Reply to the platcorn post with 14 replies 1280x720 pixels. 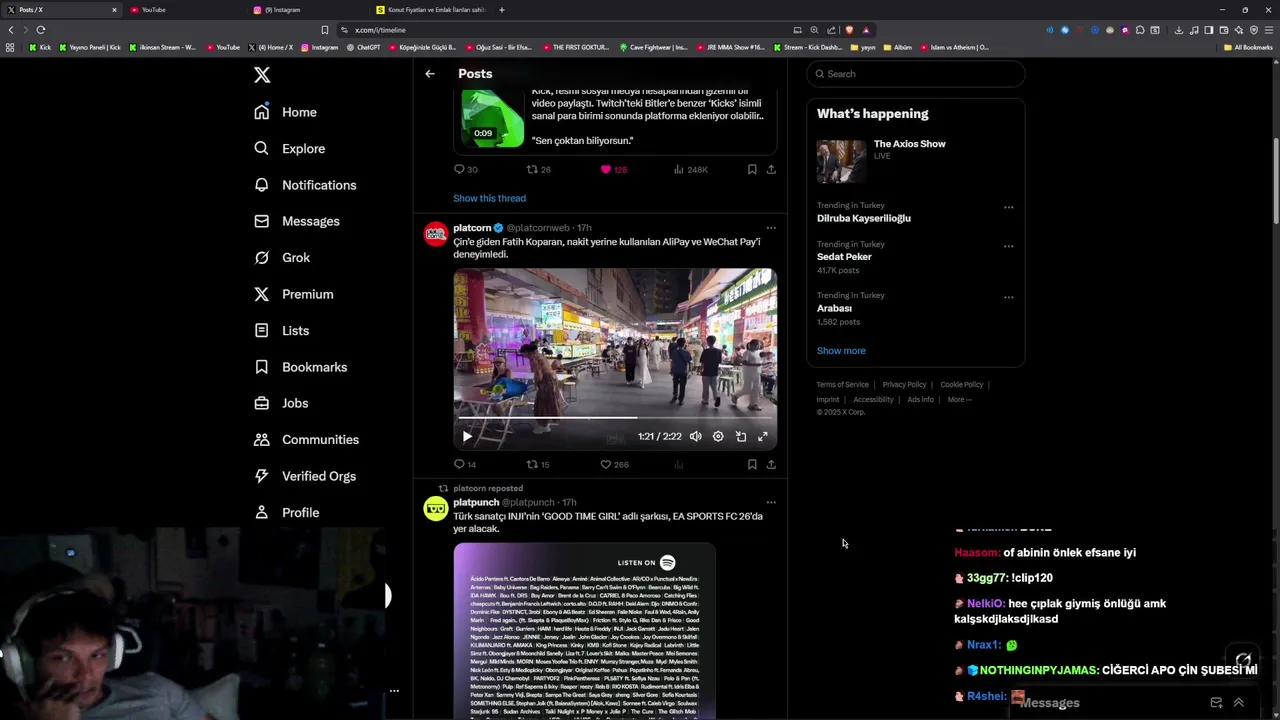coord(465,465)
